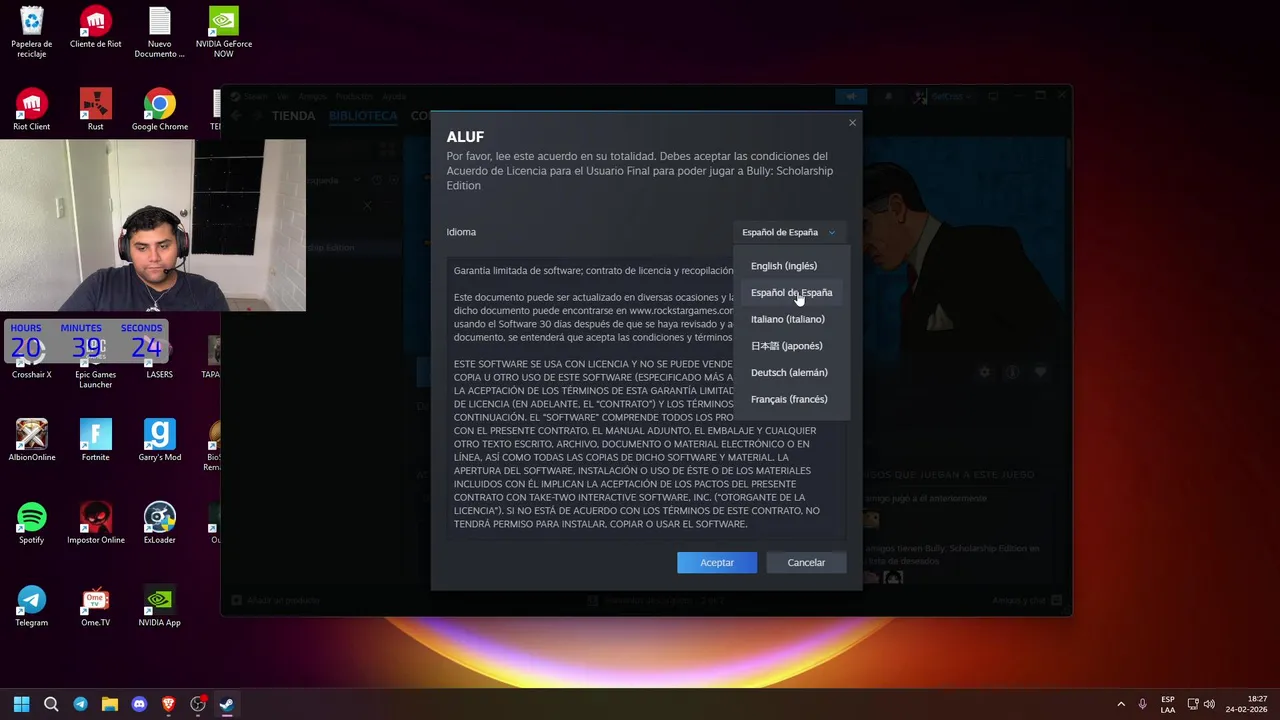The width and height of the screenshot is (1280, 720).
Task: Launch Rust from the desktop
Action: pyautogui.click(x=96, y=110)
